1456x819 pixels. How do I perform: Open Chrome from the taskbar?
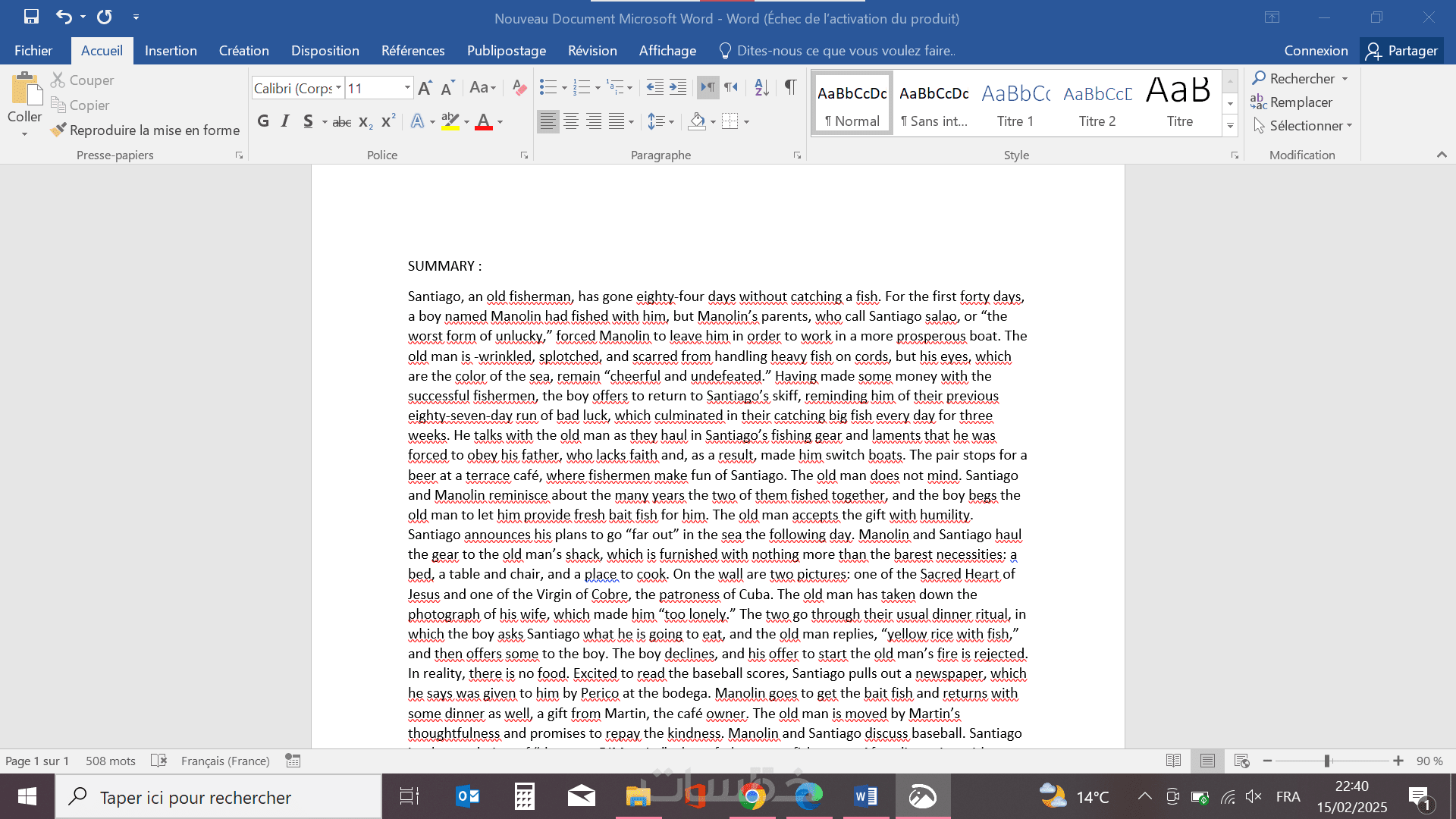752,796
